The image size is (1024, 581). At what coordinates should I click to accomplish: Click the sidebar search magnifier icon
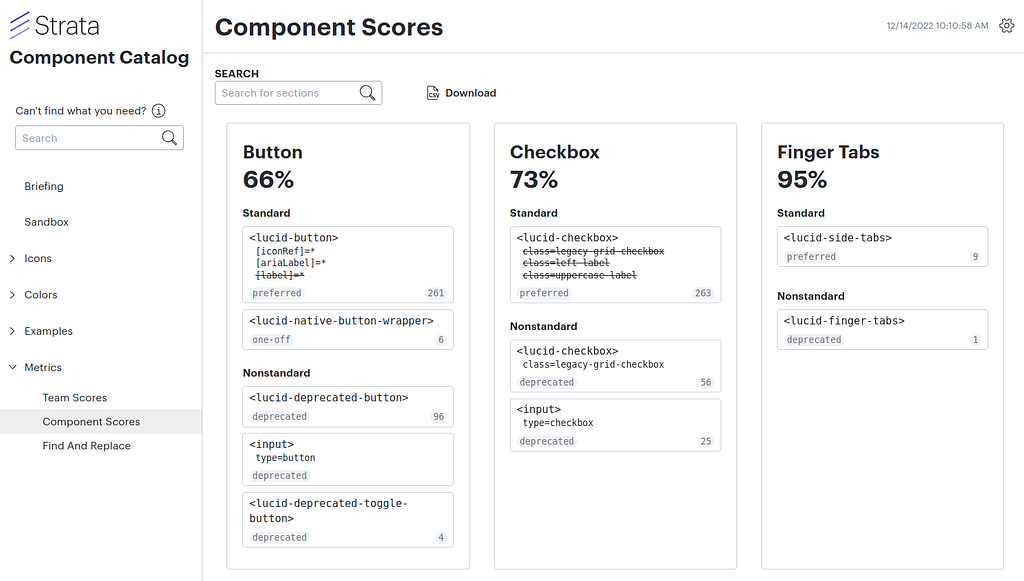coord(169,138)
